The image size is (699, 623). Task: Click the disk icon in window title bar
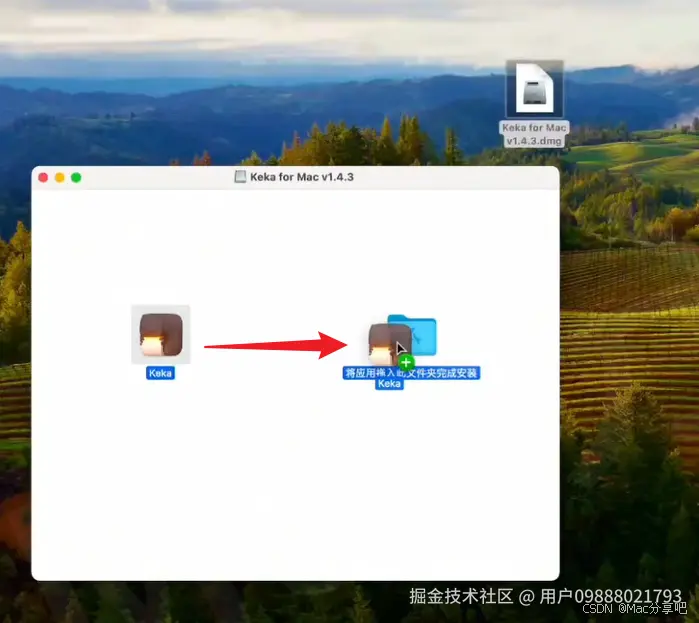pos(241,177)
